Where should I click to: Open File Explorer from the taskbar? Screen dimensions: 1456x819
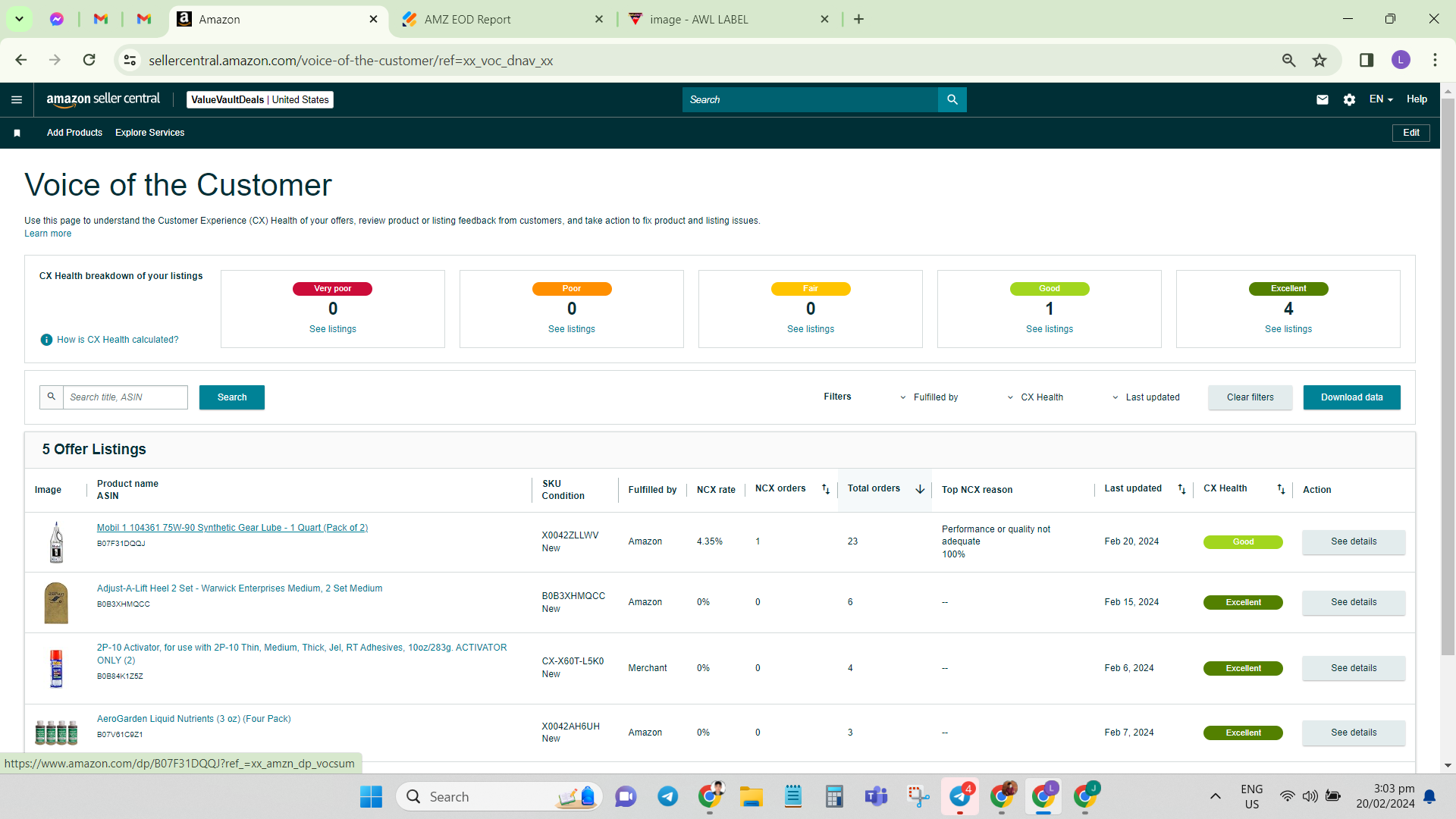point(751,796)
